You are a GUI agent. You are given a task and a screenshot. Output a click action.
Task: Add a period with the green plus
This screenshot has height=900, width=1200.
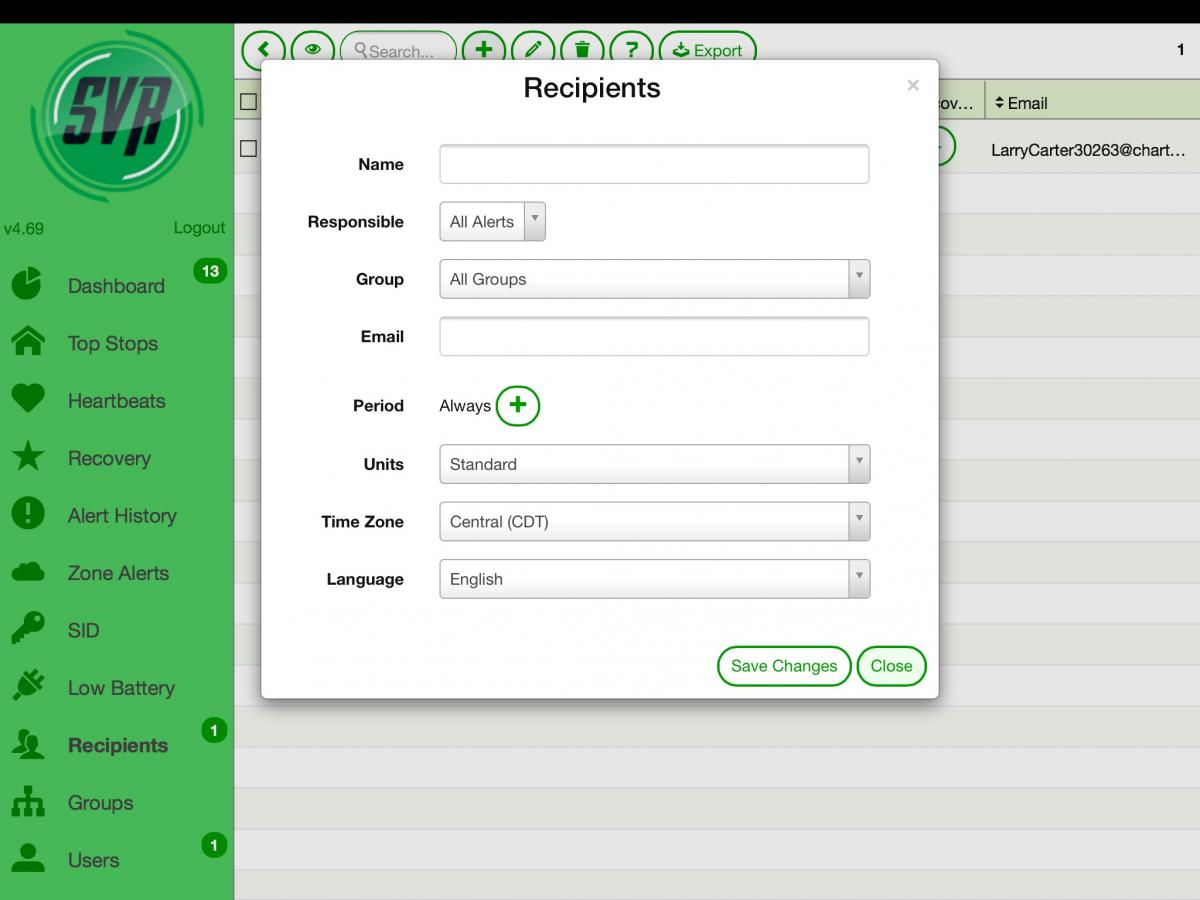(517, 405)
